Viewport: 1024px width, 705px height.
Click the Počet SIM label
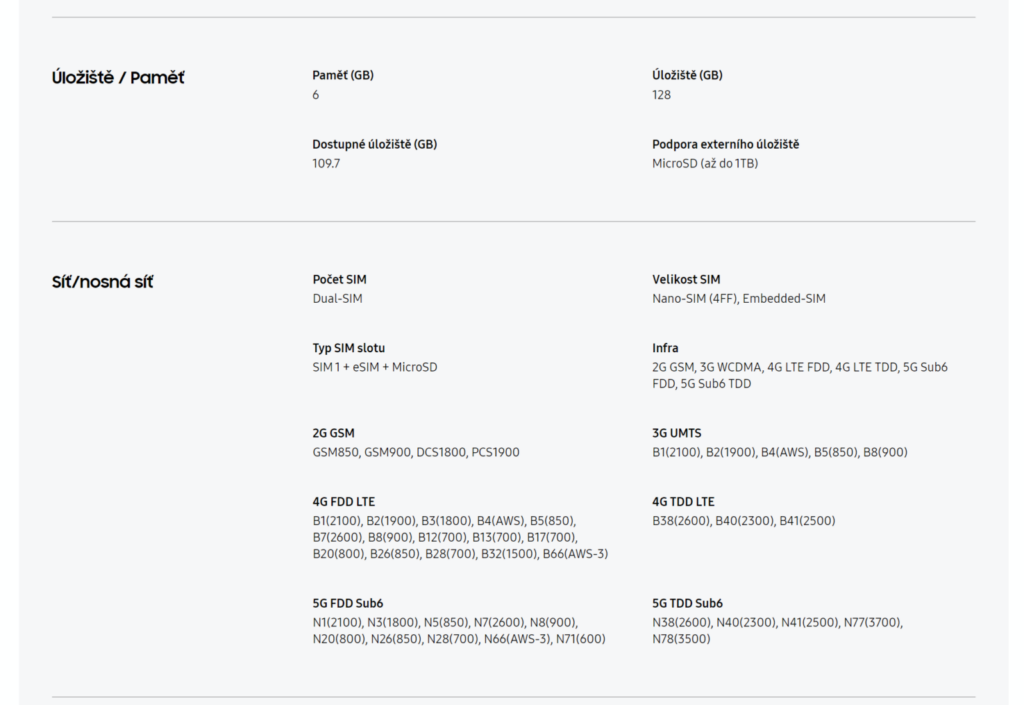pos(340,279)
